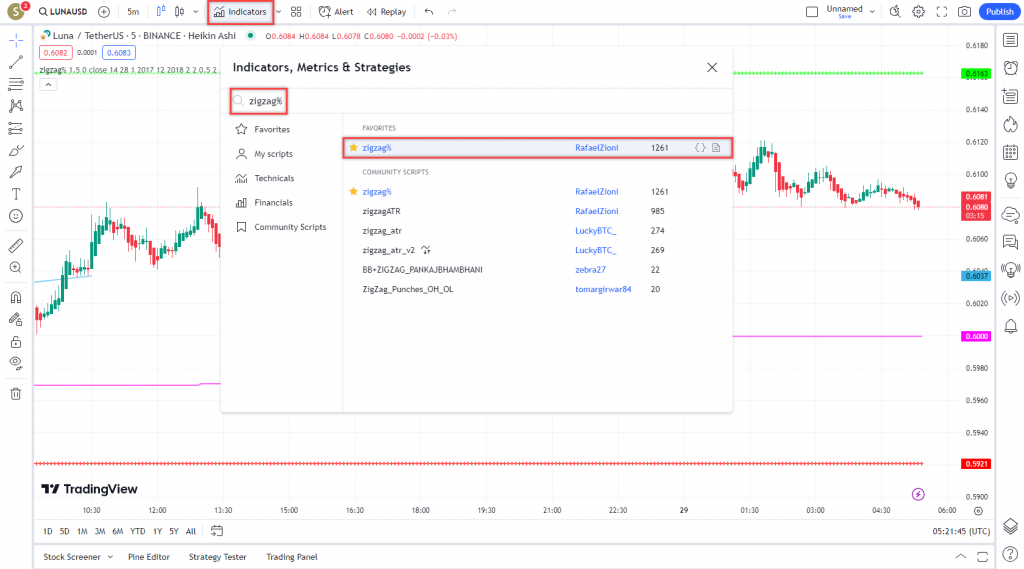Take a chart snapshot with camera
Viewport: 1024px width, 569px height.
pos(965,12)
